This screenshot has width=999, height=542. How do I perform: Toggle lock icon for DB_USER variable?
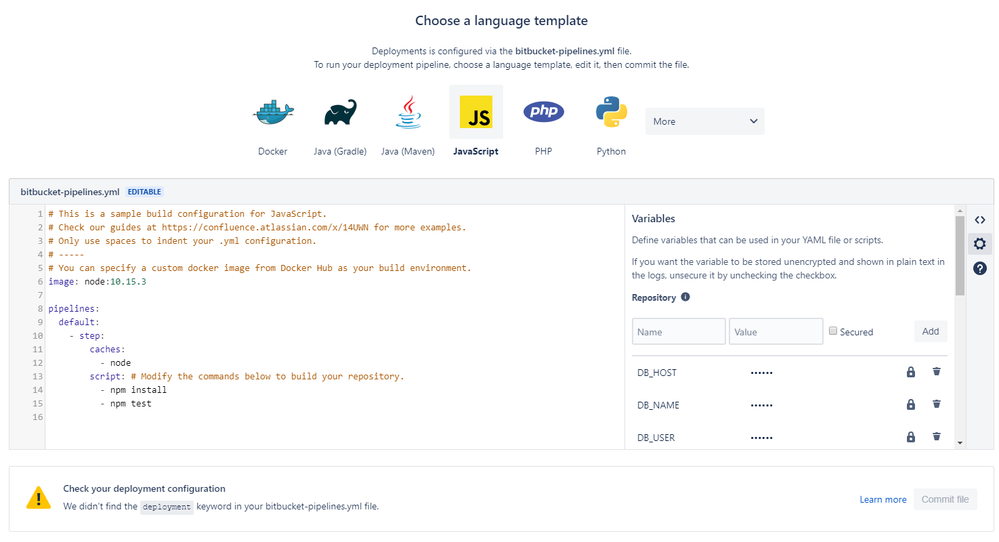tap(911, 437)
